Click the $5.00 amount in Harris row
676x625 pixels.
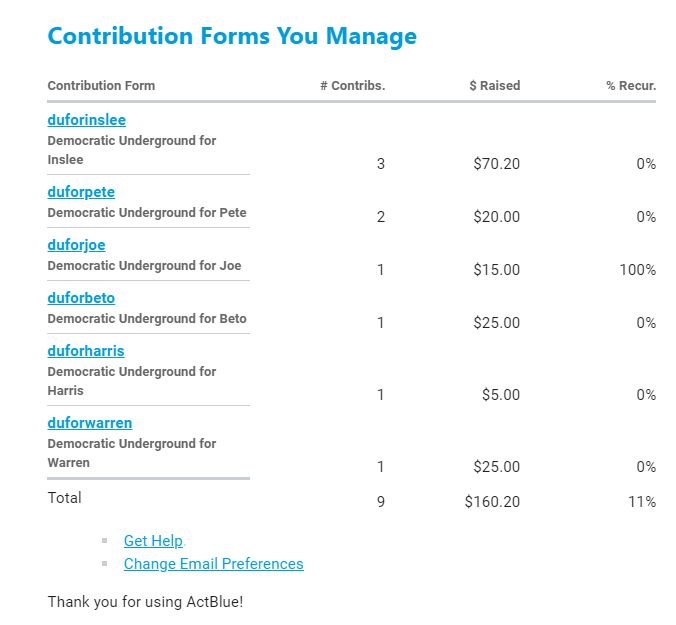click(x=500, y=395)
